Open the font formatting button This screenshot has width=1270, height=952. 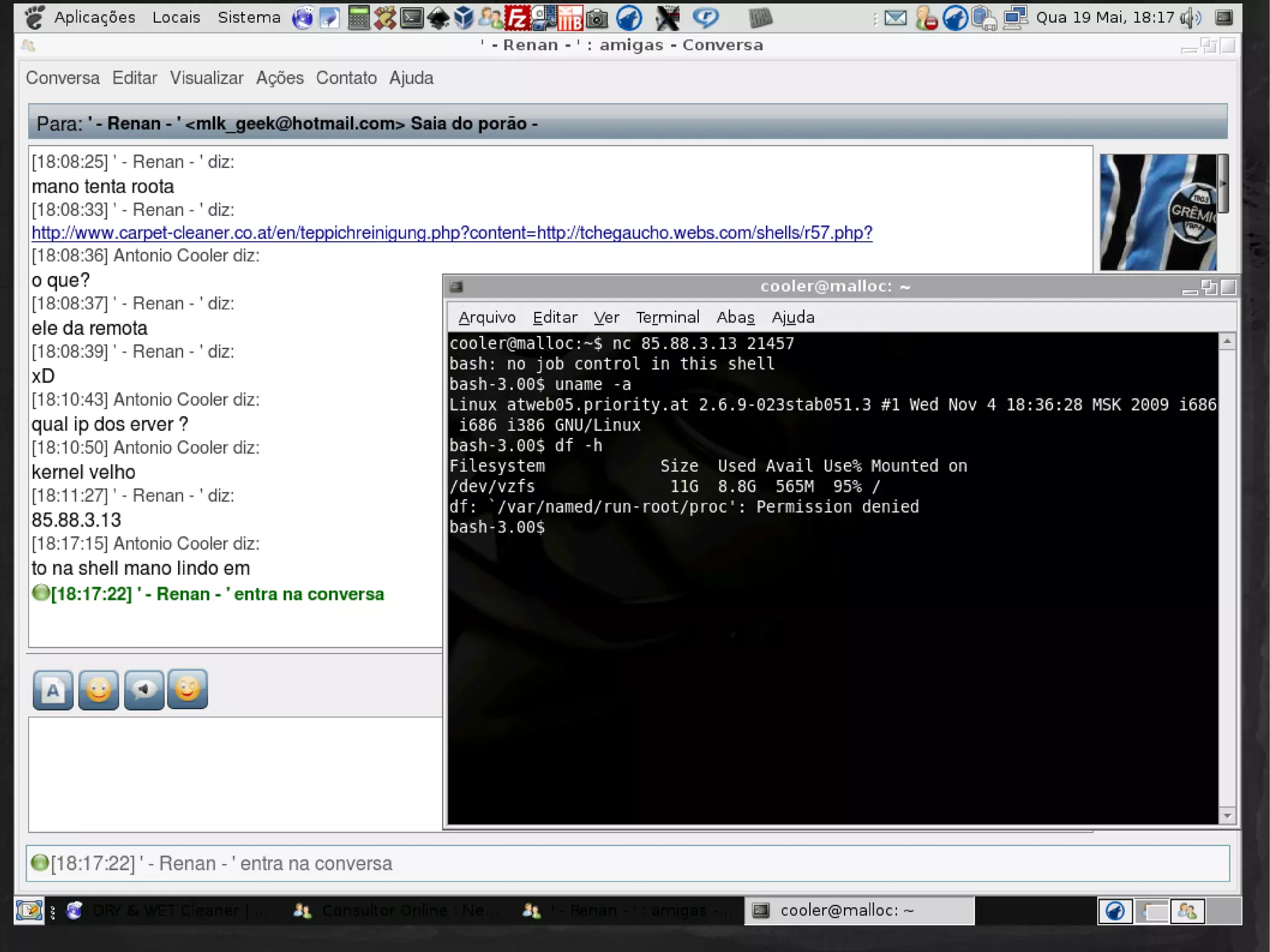pyautogui.click(x=53, y=689)
